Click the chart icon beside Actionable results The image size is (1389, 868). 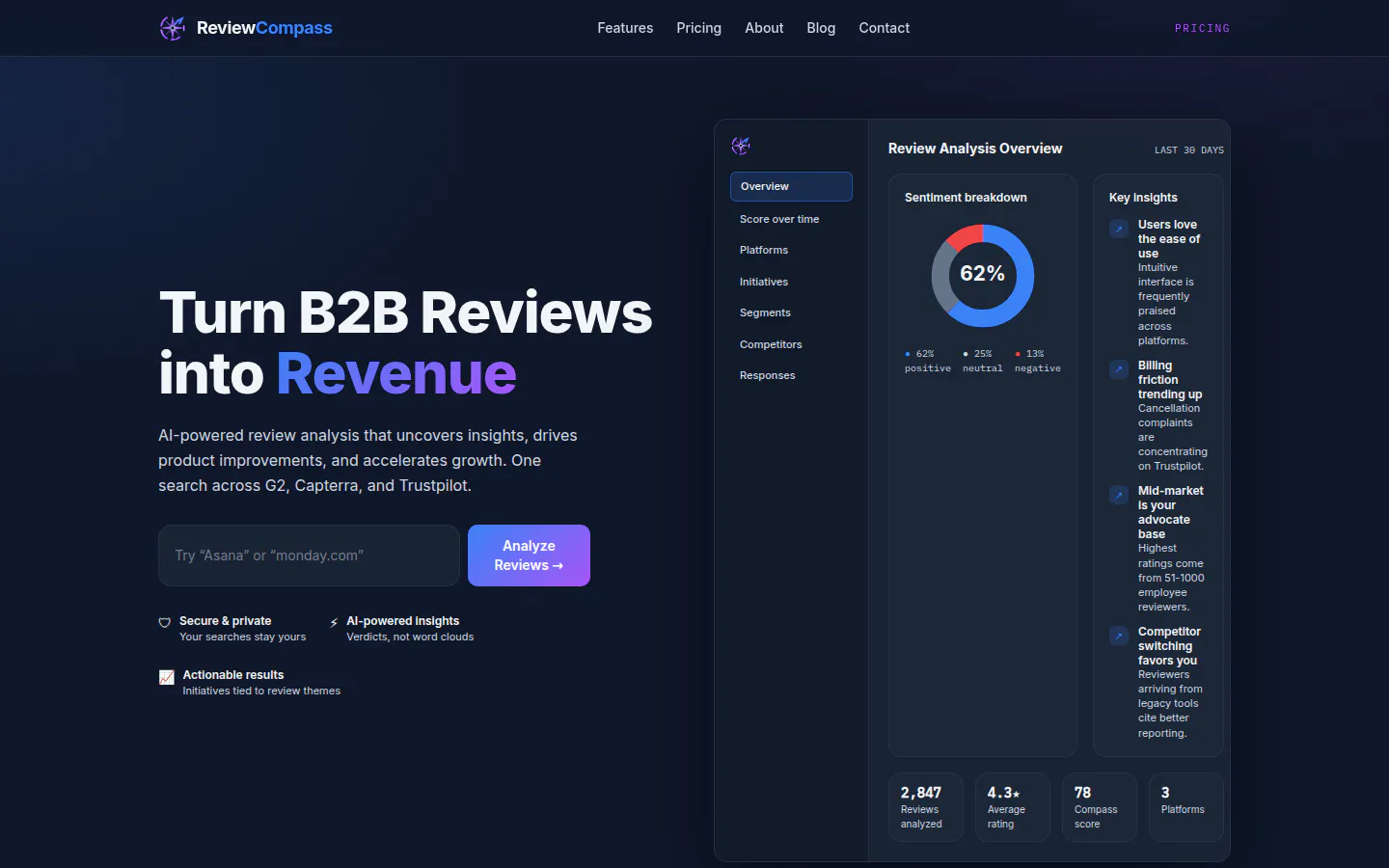(x=167, y=677)
